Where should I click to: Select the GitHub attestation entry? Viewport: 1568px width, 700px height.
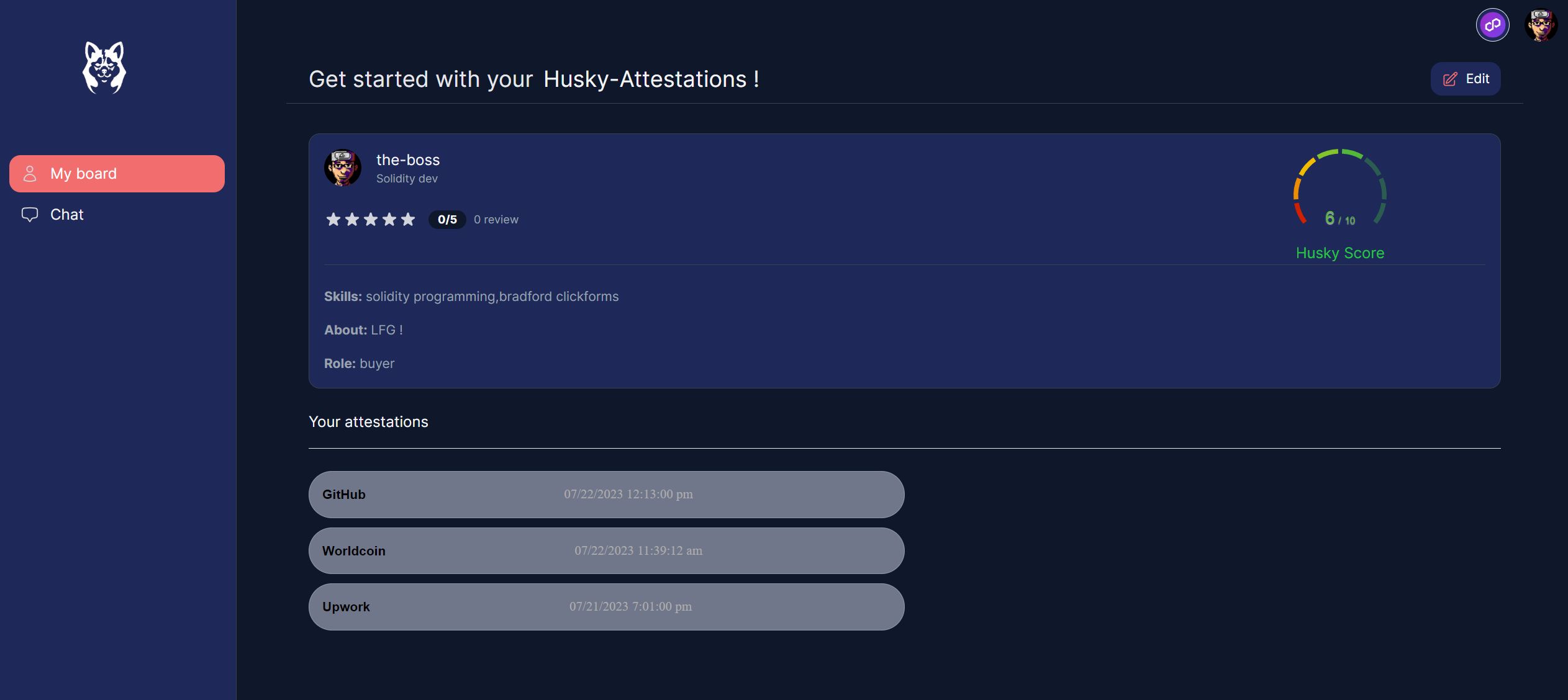(x=607, y=494)
